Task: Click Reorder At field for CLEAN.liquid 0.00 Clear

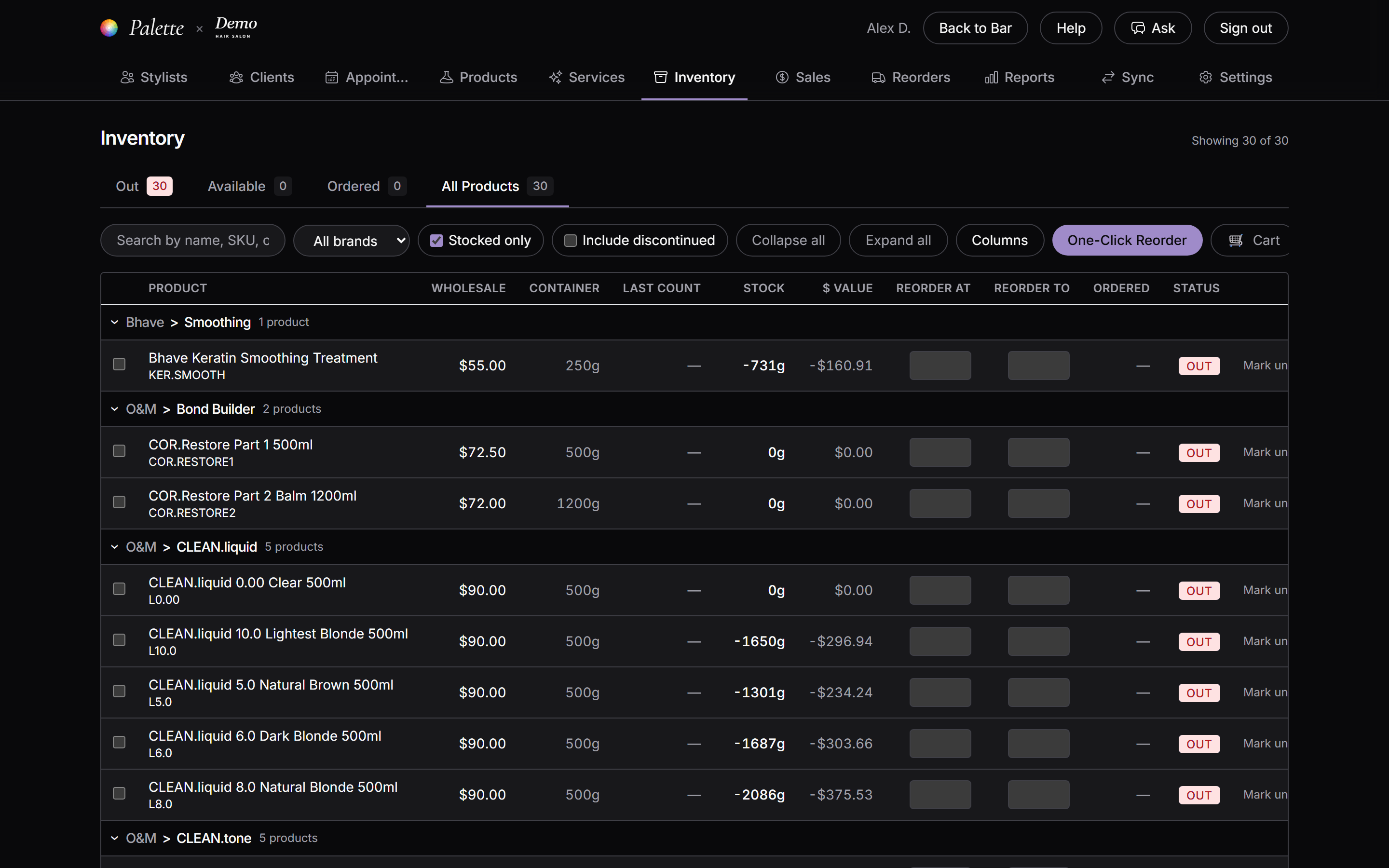Action: pyautogui.click(x=940, y=590)
